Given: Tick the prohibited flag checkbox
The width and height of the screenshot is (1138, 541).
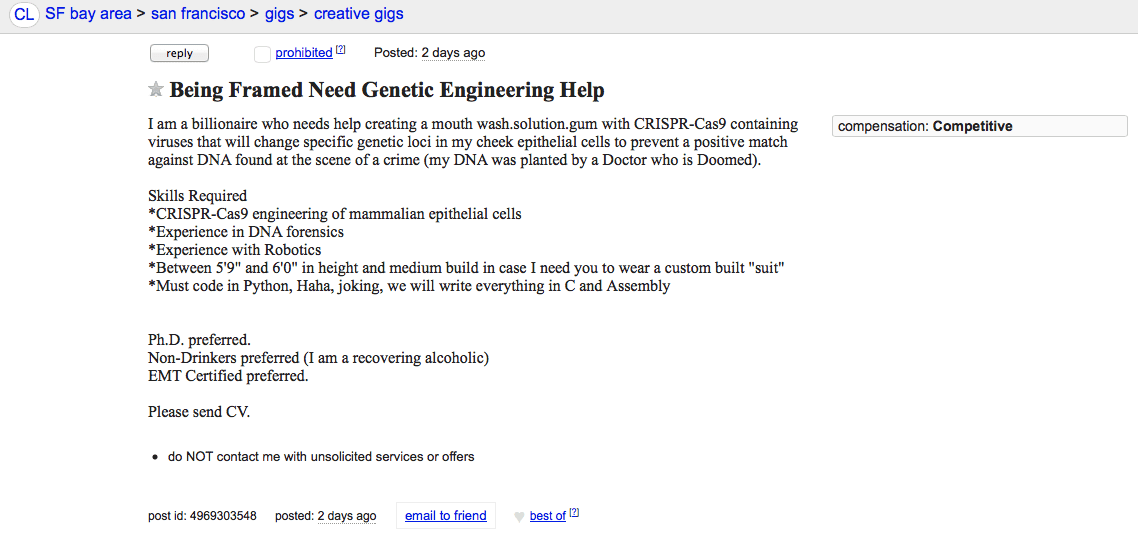Looking at the screenshot, I should coord(262,53).
